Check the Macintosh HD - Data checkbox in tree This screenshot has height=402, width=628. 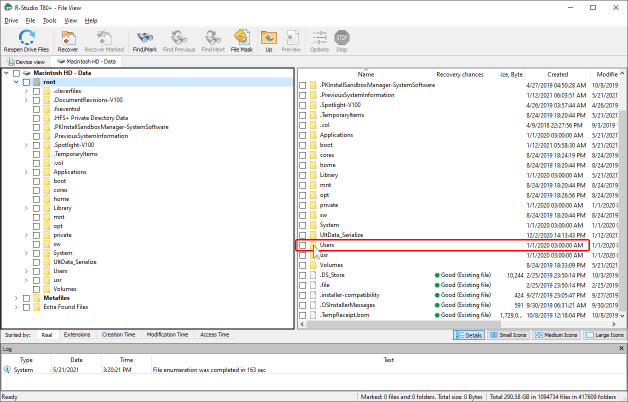coord(16,73)
